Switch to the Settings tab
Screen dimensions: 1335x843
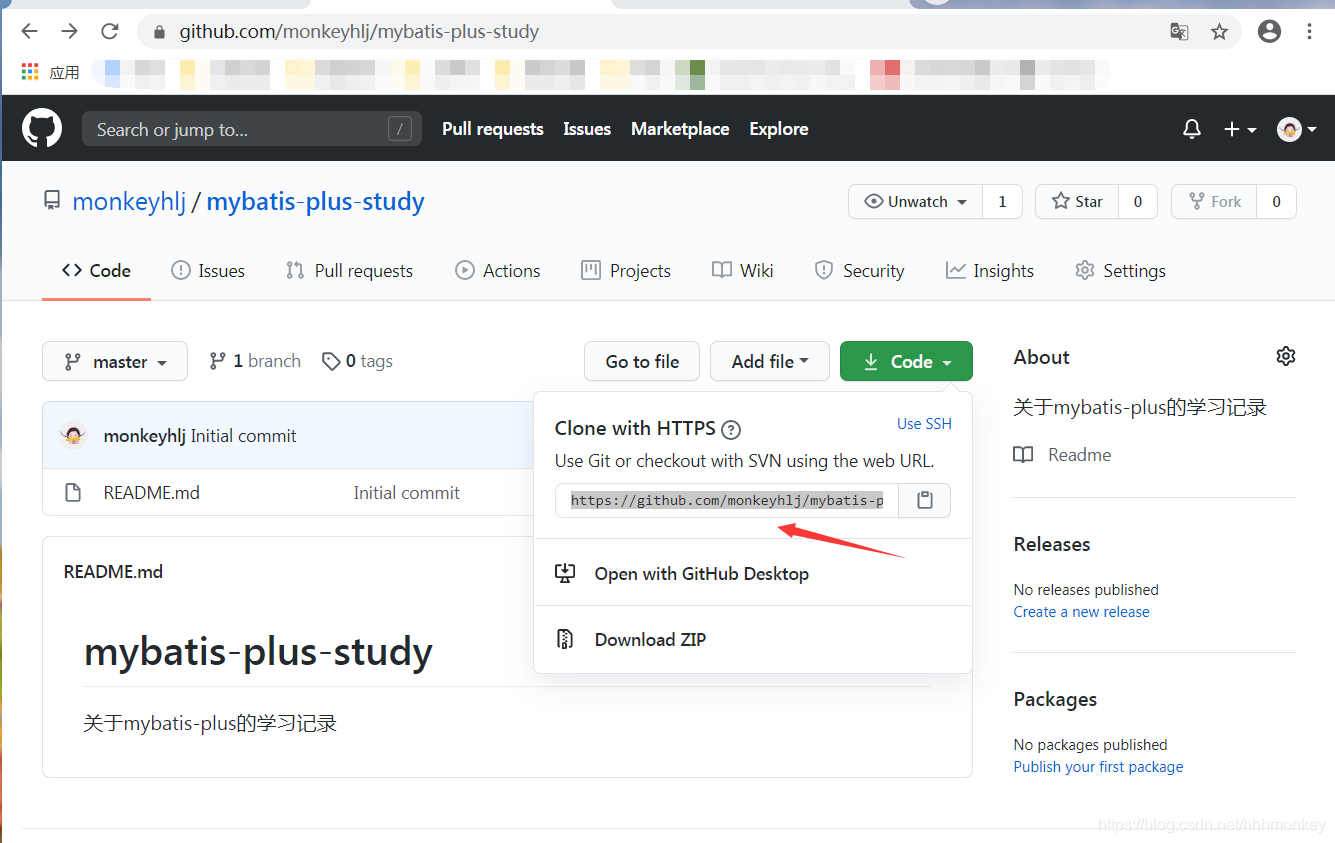pyautogui.click(x=1121, y=271)
